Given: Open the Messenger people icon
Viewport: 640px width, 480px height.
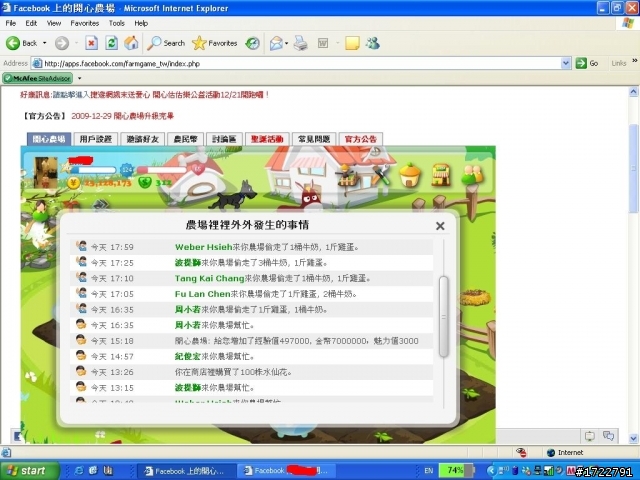Looking at the screenshot, I should (x=373, y=43).
